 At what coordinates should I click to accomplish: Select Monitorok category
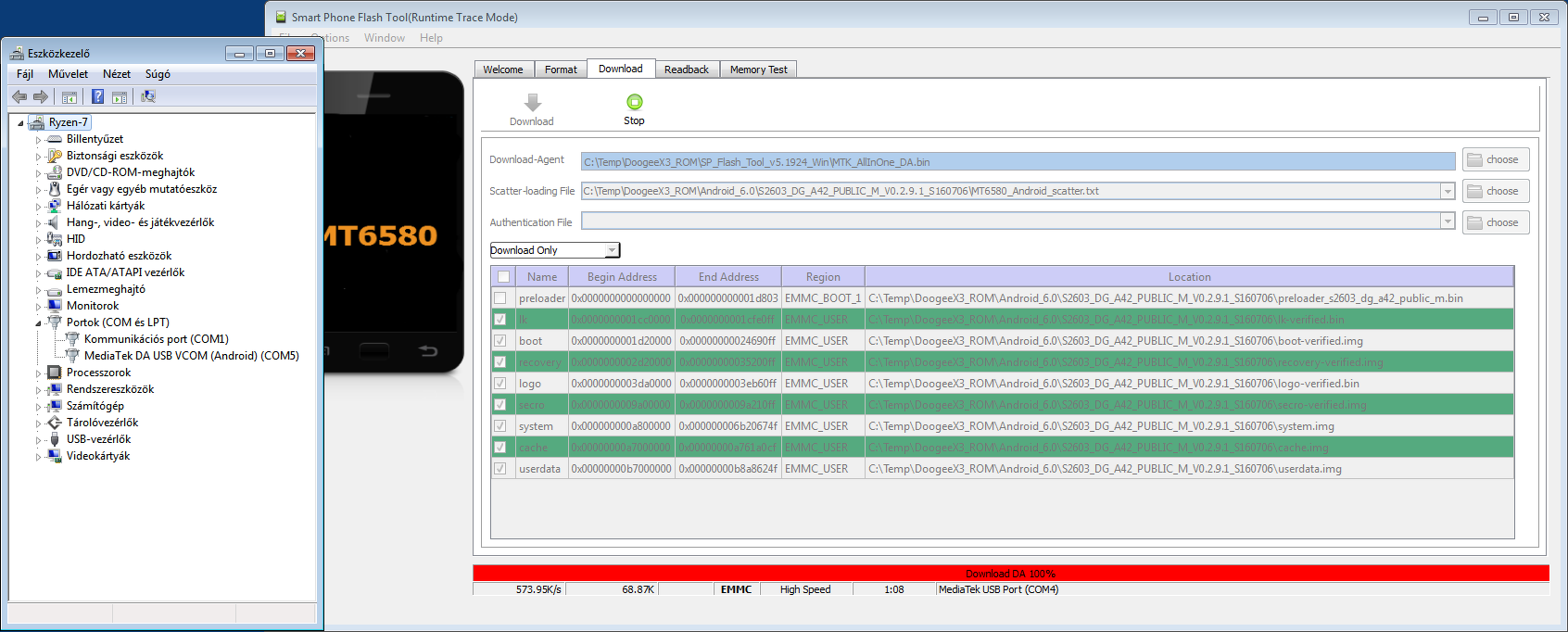(93, 306)
